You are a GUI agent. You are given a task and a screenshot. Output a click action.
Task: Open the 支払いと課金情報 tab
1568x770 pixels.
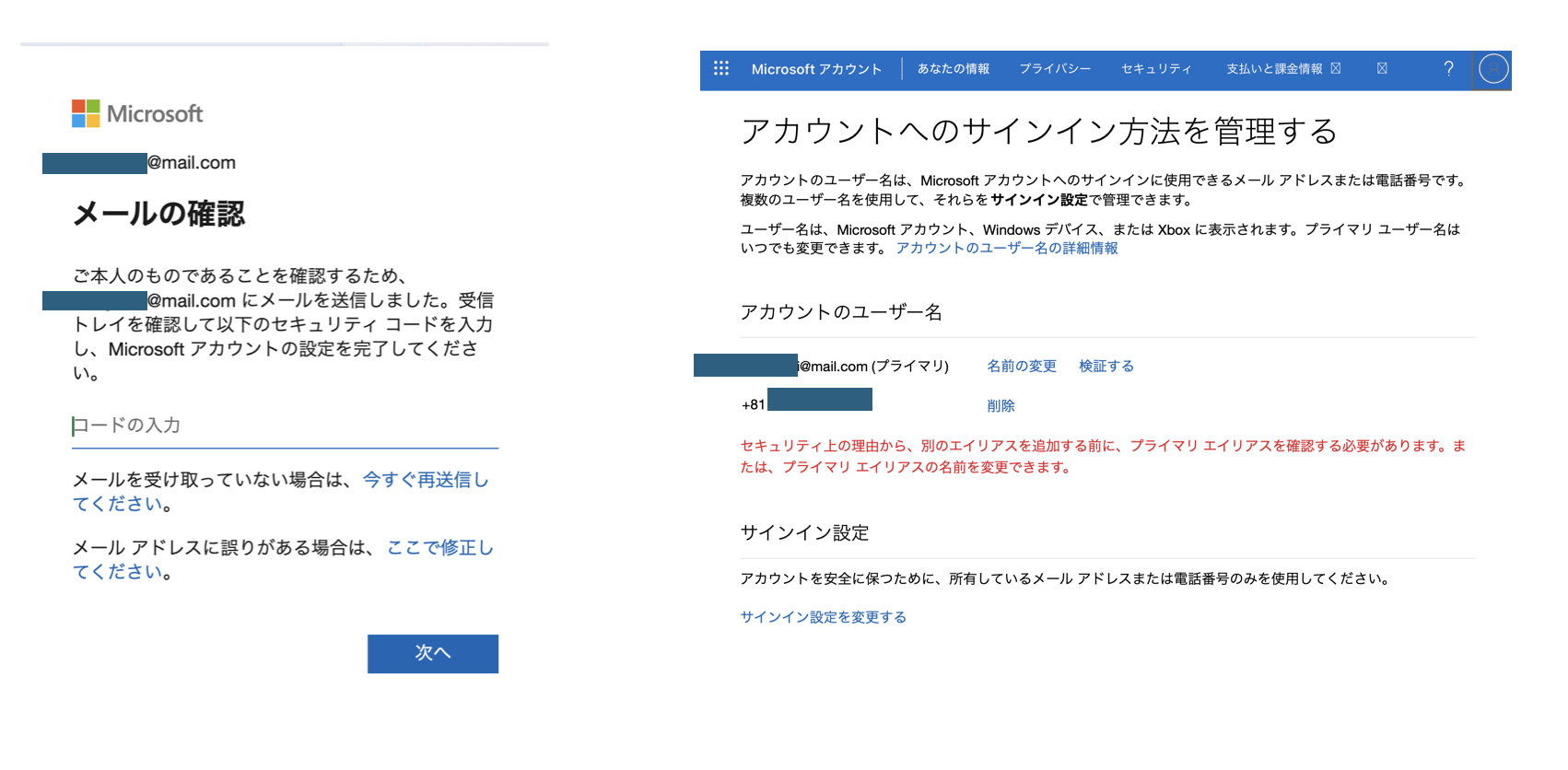(1274, 69)
